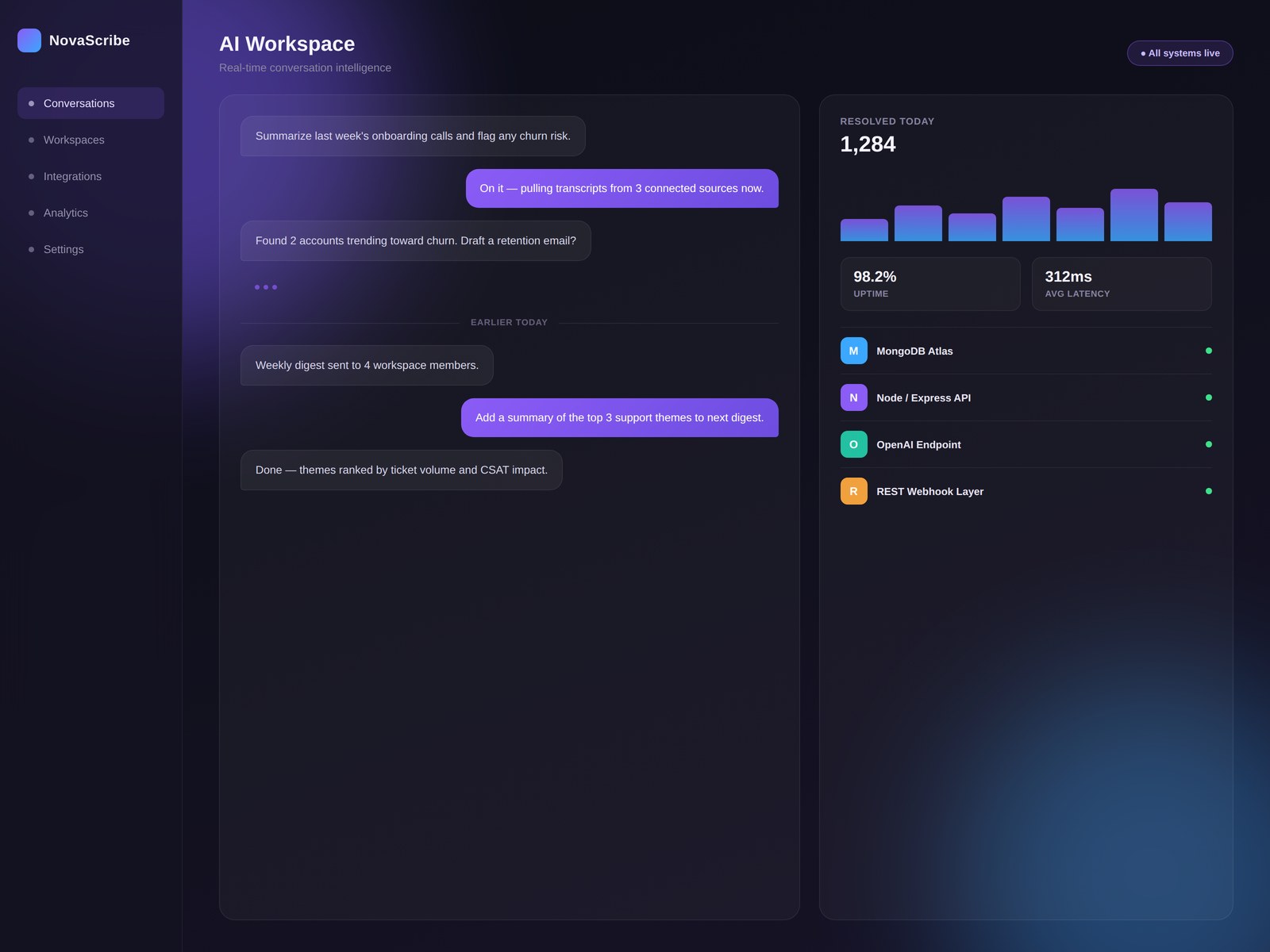Click the Node / Express API N icon
The width and height of the screenshot is (1270, 952).
click(x=853, y=397)
